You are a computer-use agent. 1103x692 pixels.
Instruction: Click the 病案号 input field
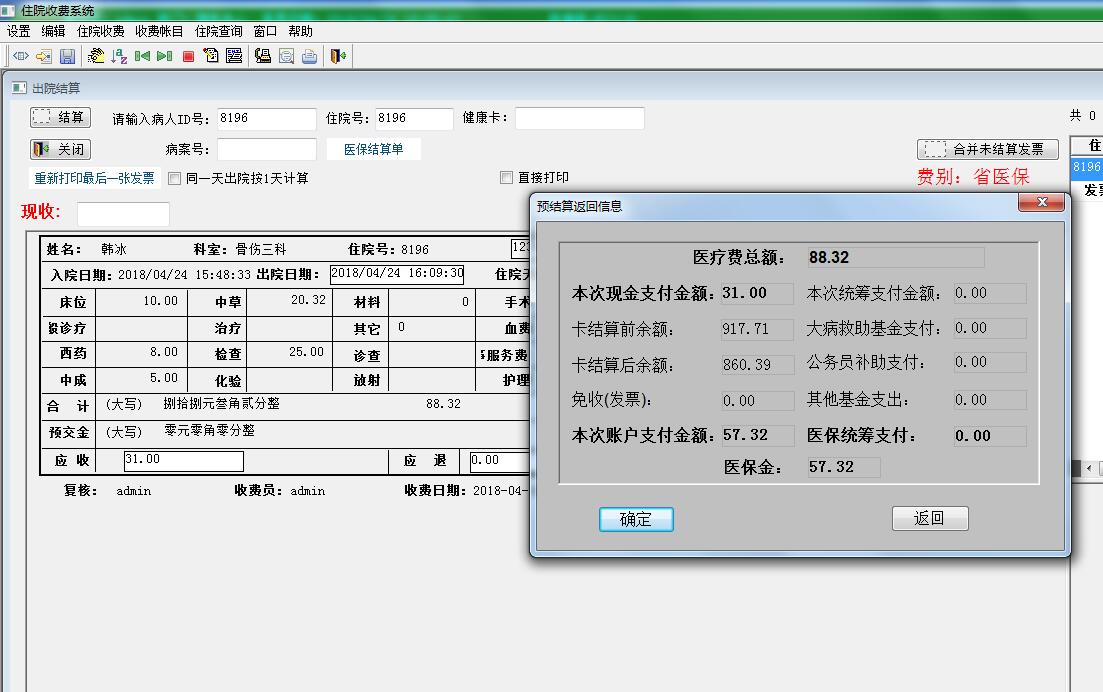click(x=267, y=149)
